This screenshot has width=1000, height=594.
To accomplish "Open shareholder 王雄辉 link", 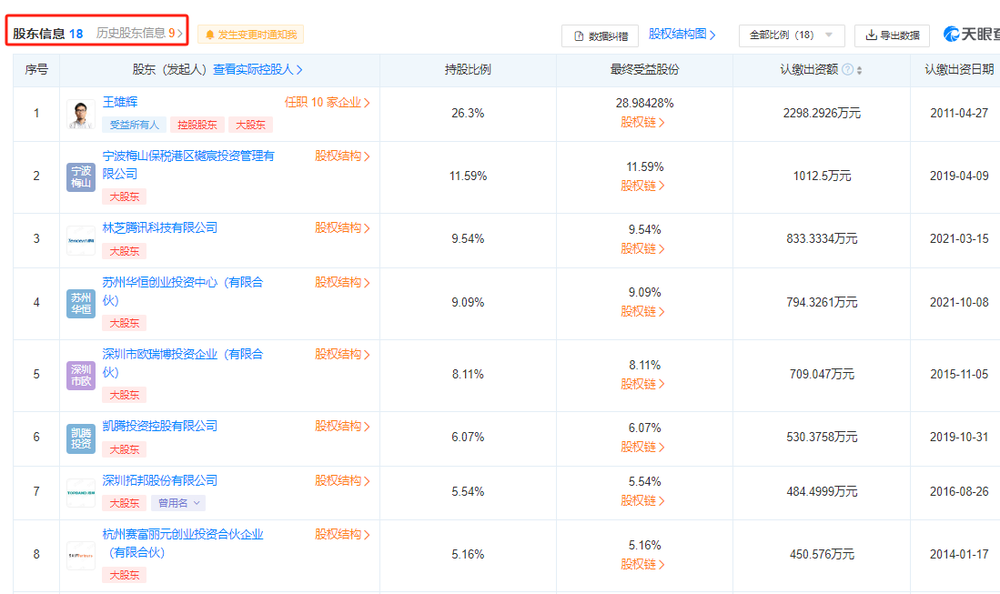I will [x=120, y=102].
